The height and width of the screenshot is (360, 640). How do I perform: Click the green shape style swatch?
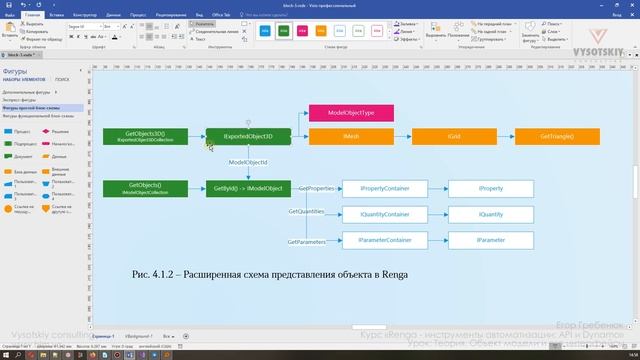tap(284, 31)
